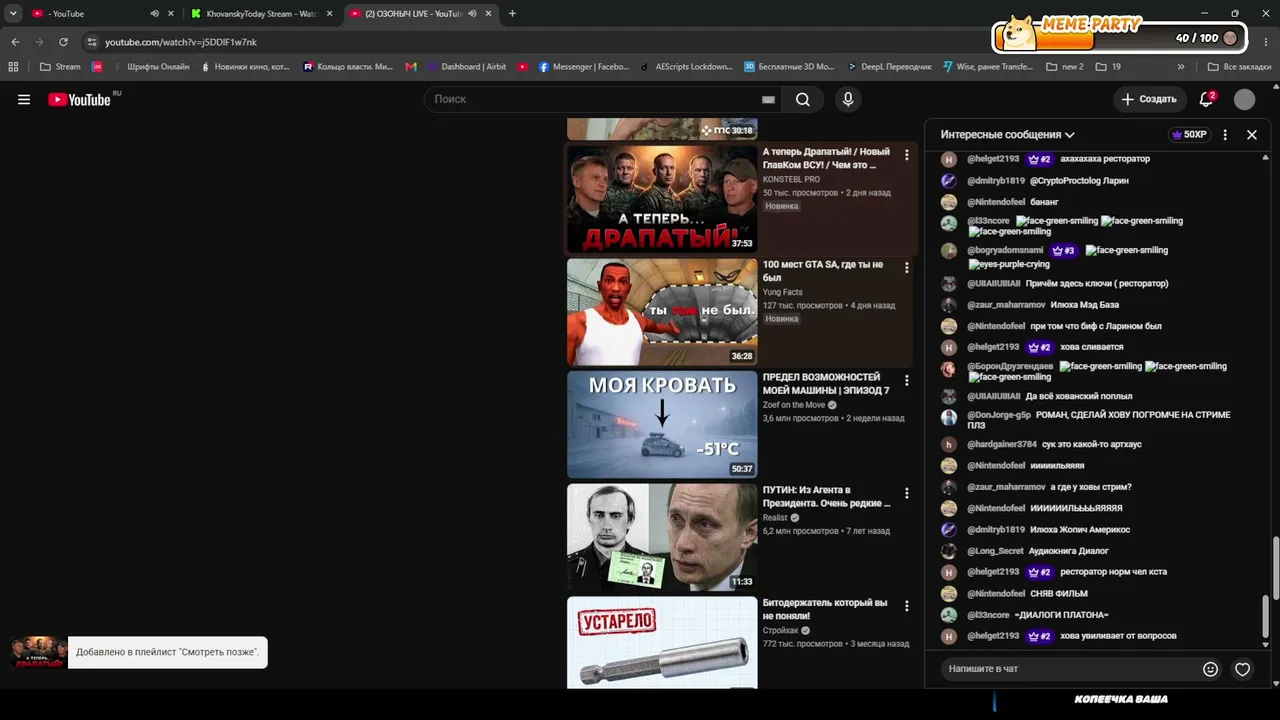Screen dimensions: 1280x720
Task: Open YouTube notifications bell
Action: tap(1207, 99)
